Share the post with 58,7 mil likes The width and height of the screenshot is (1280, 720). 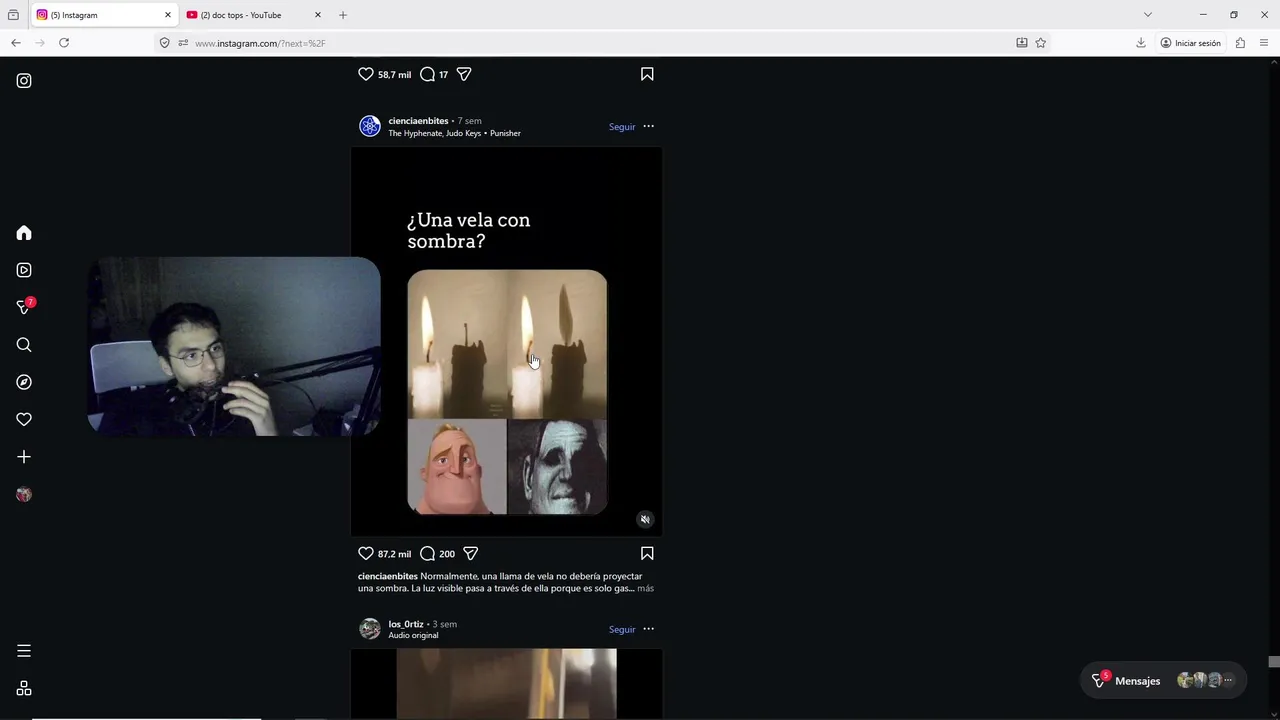coord(464,74)
